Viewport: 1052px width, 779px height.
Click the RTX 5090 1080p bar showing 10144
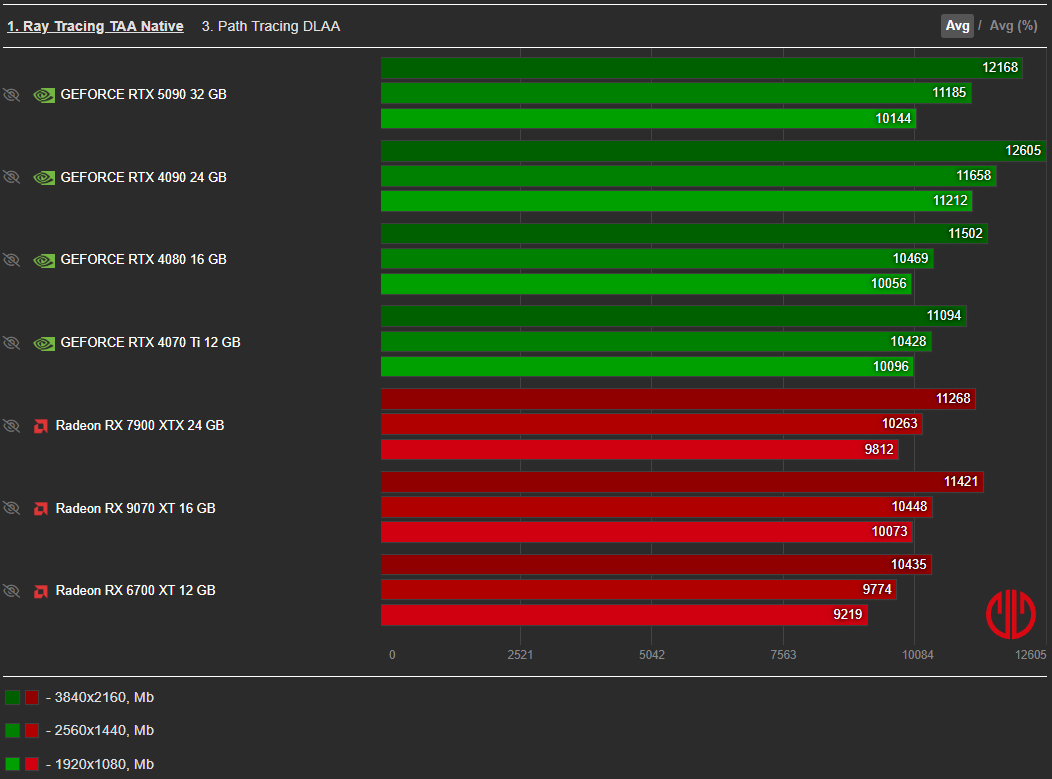point(649,119)
